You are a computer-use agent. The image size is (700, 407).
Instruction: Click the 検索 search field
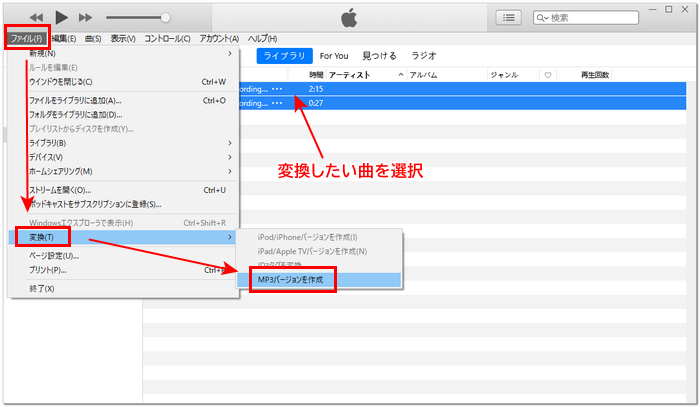tap(586, 18)
